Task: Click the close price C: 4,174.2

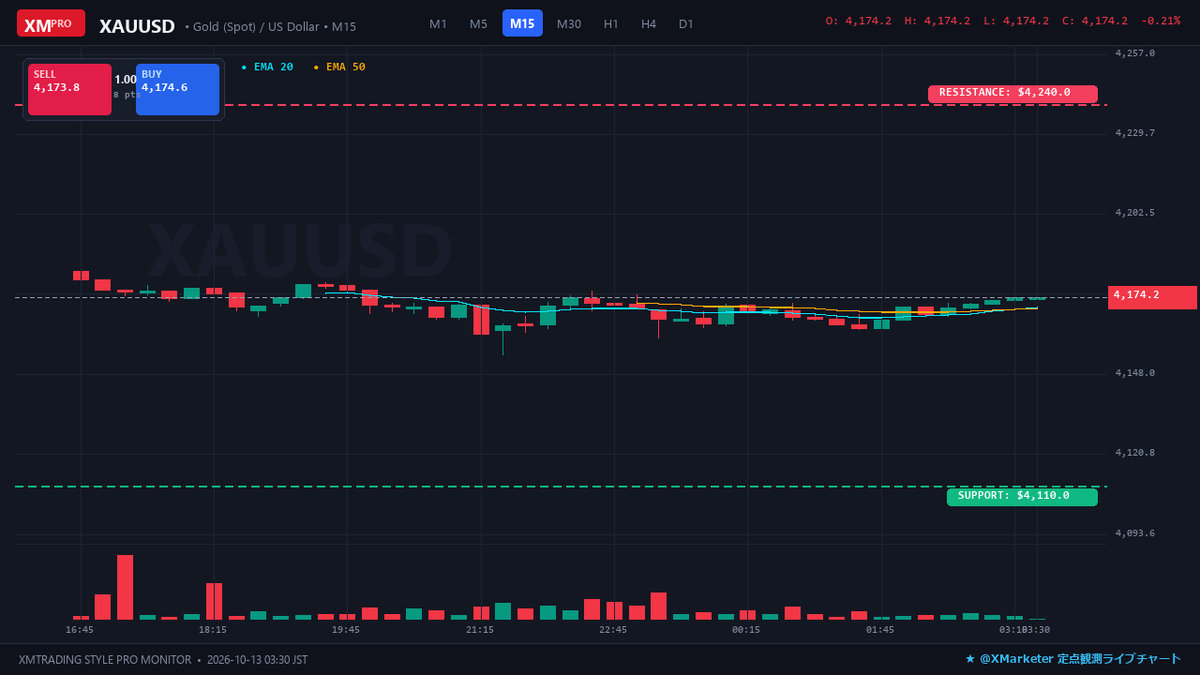Action: click(x=1095, y=21)
